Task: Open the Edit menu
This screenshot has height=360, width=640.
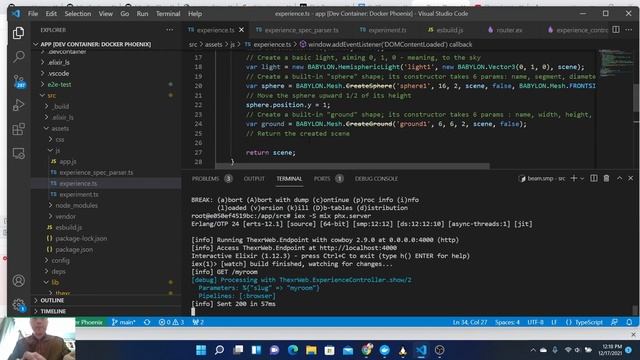Action: pos(51,13)
